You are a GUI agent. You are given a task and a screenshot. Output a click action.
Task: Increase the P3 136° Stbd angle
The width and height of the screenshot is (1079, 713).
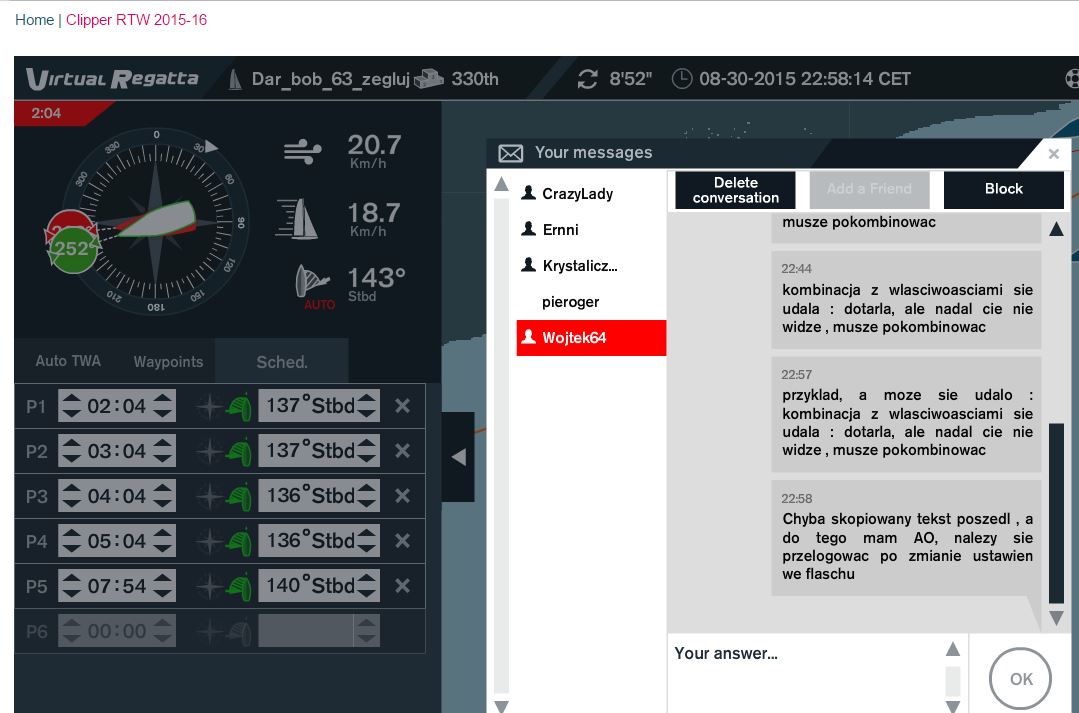pyautogui.click(x=367, y=488)
